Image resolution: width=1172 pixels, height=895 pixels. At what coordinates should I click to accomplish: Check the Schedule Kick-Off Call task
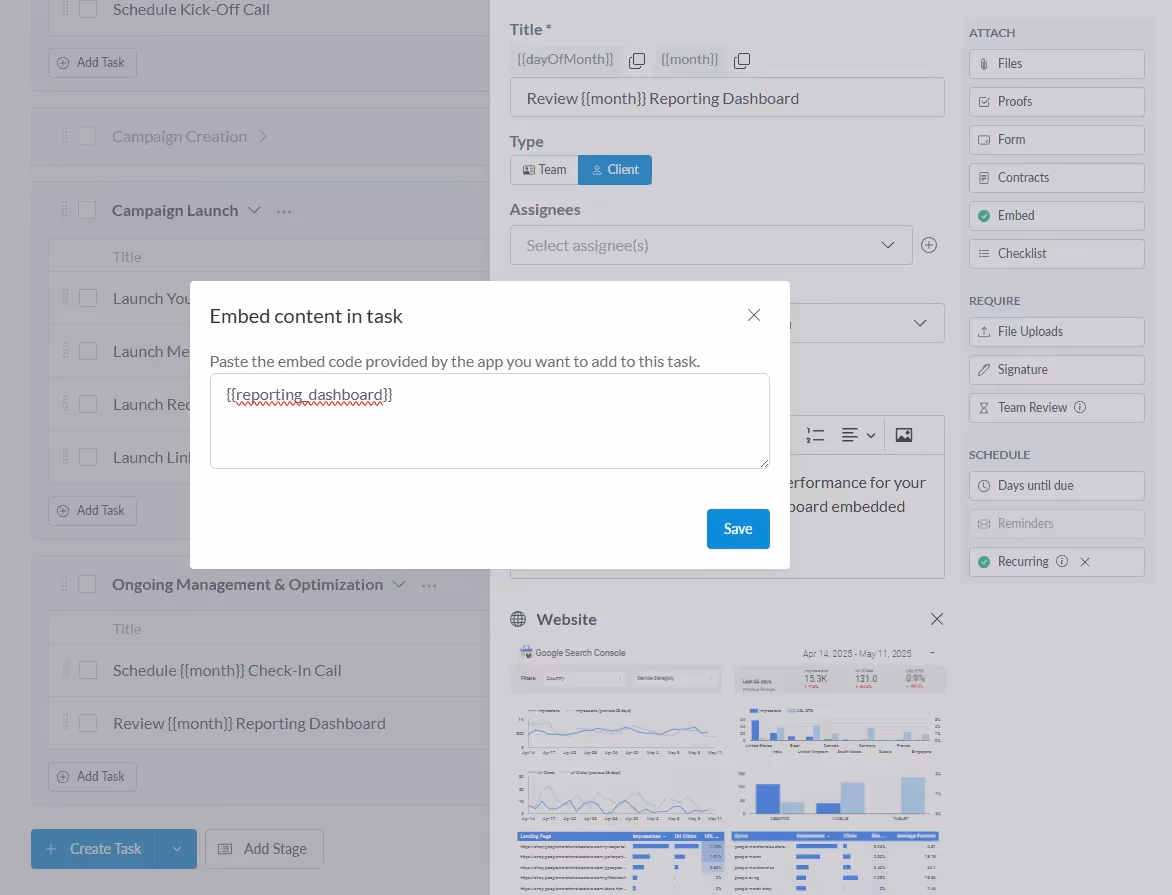coord(88,10)
